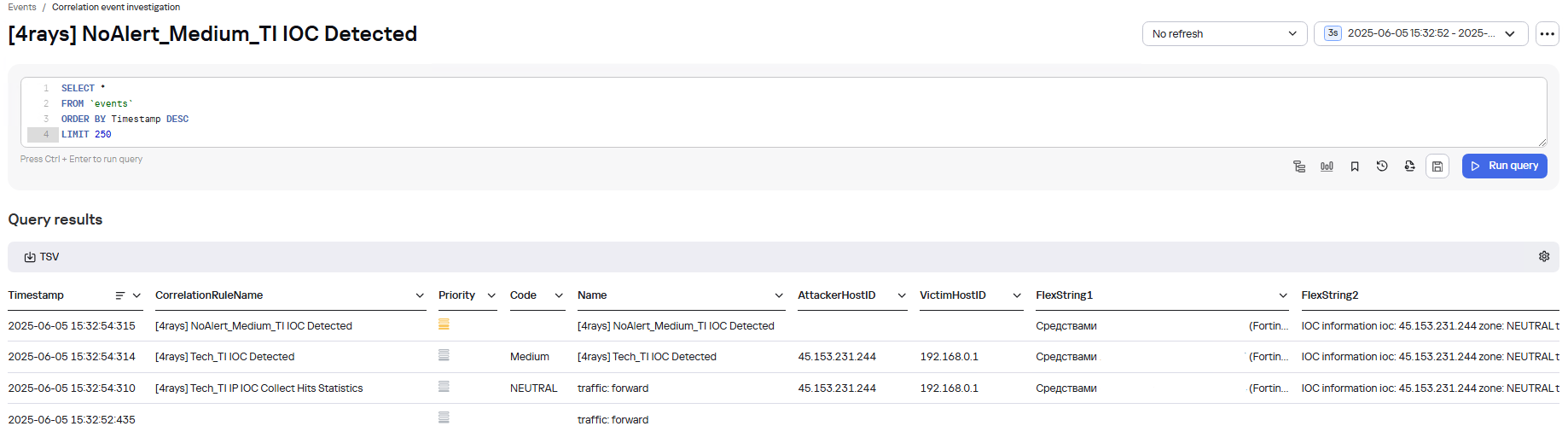Click the Events breadcrumb link
Image resolution: width=1568 pixels, height=432 pixels.
pos(22,7)
